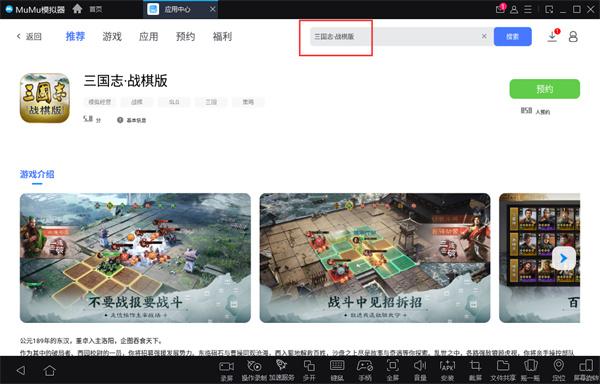Viewport: 600px width, 384px height.
Task: Open the 录屏 screen recording tool
Action: [226, 370]
